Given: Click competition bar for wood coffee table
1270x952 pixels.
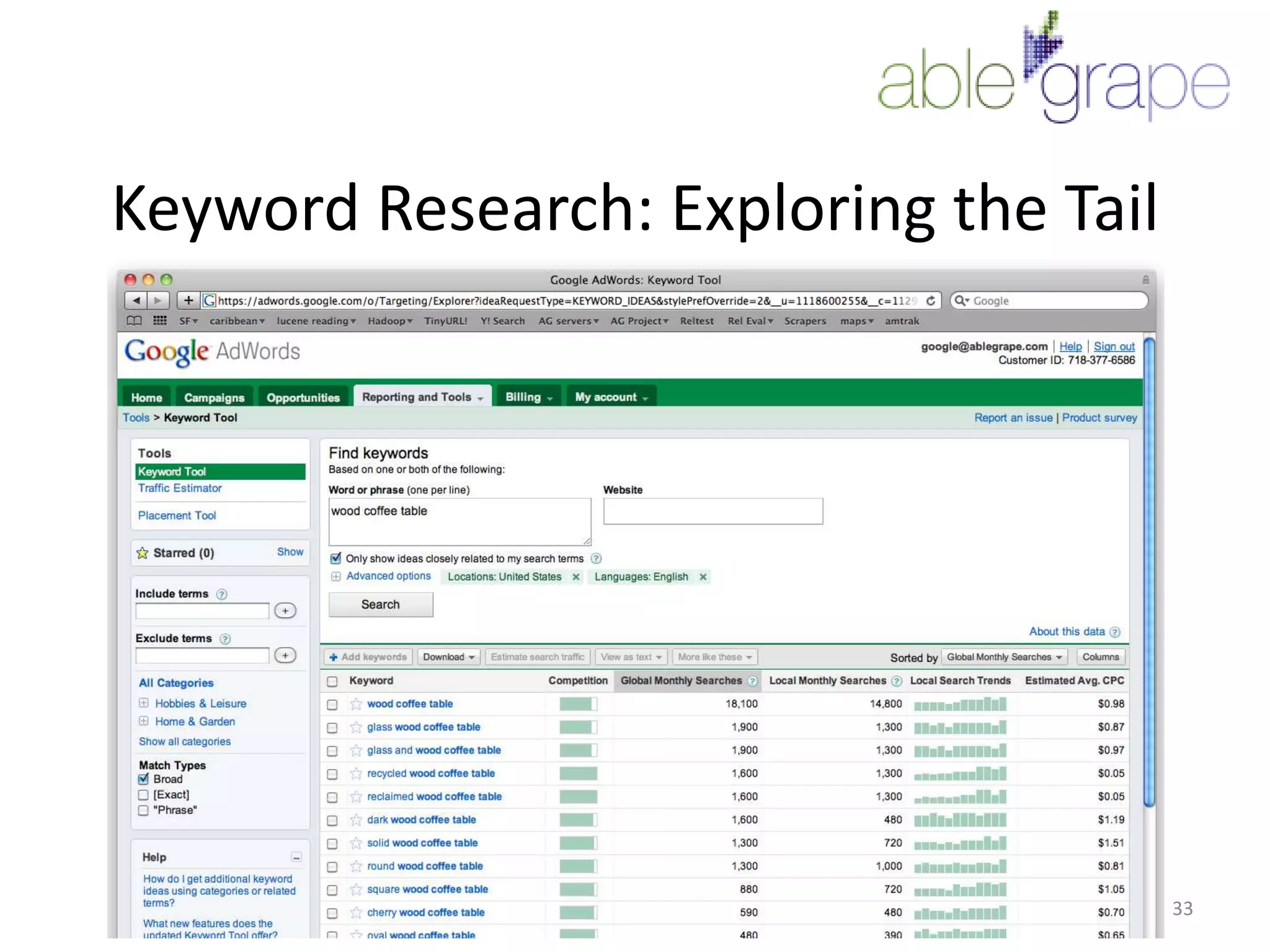Looking at the screenshot, I should [x=578, y=704].
